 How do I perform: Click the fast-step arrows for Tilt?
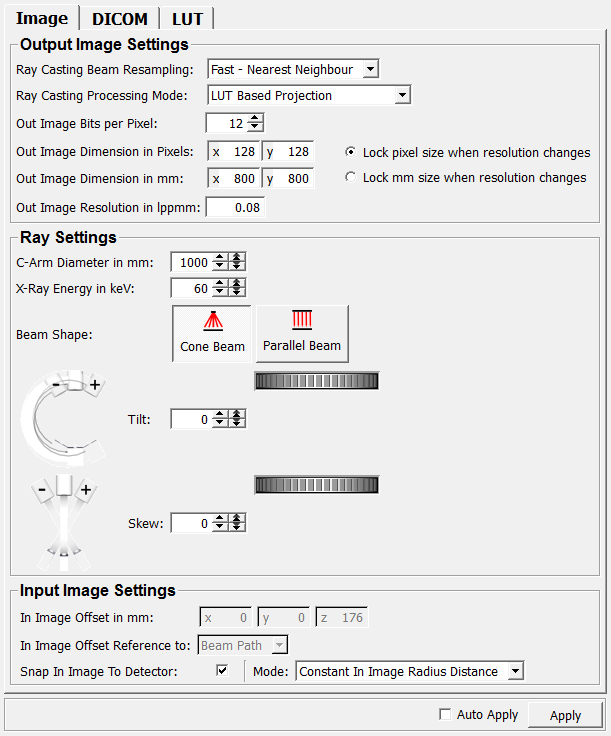(237, 420)
